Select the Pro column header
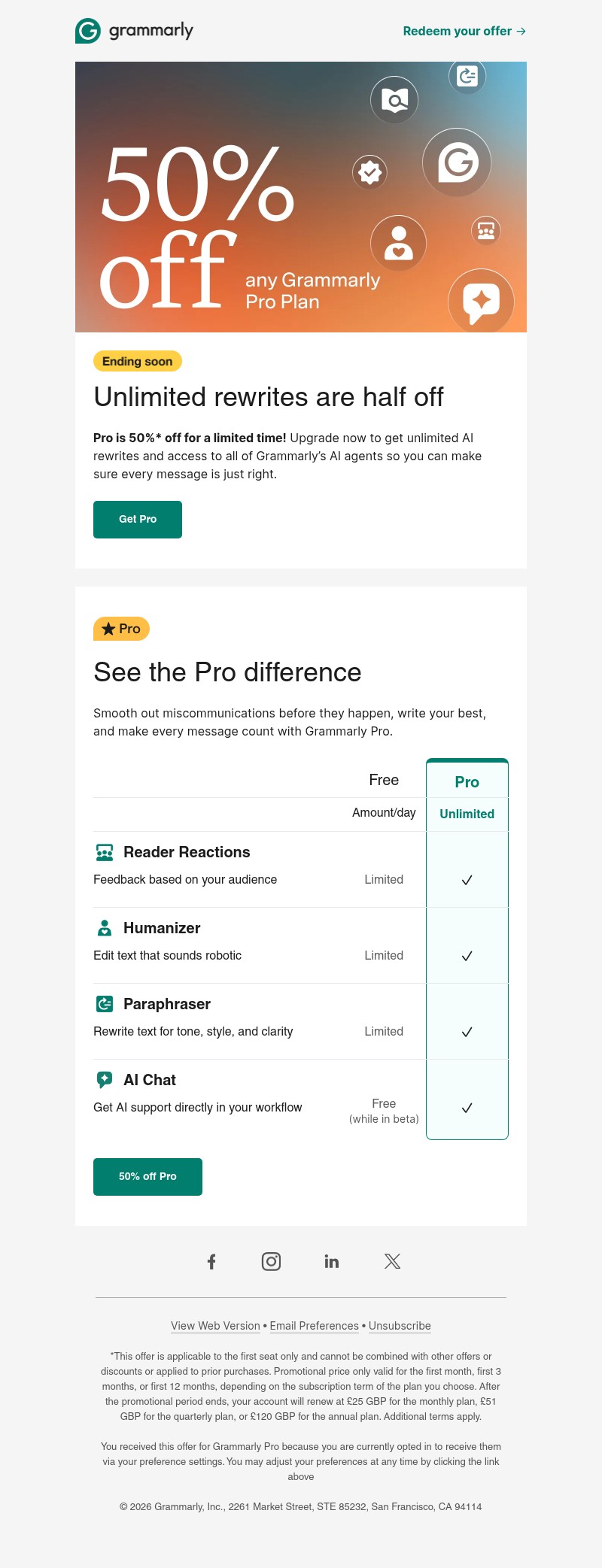The height and width of the screenshot is (1568, 602). [467, 781]
